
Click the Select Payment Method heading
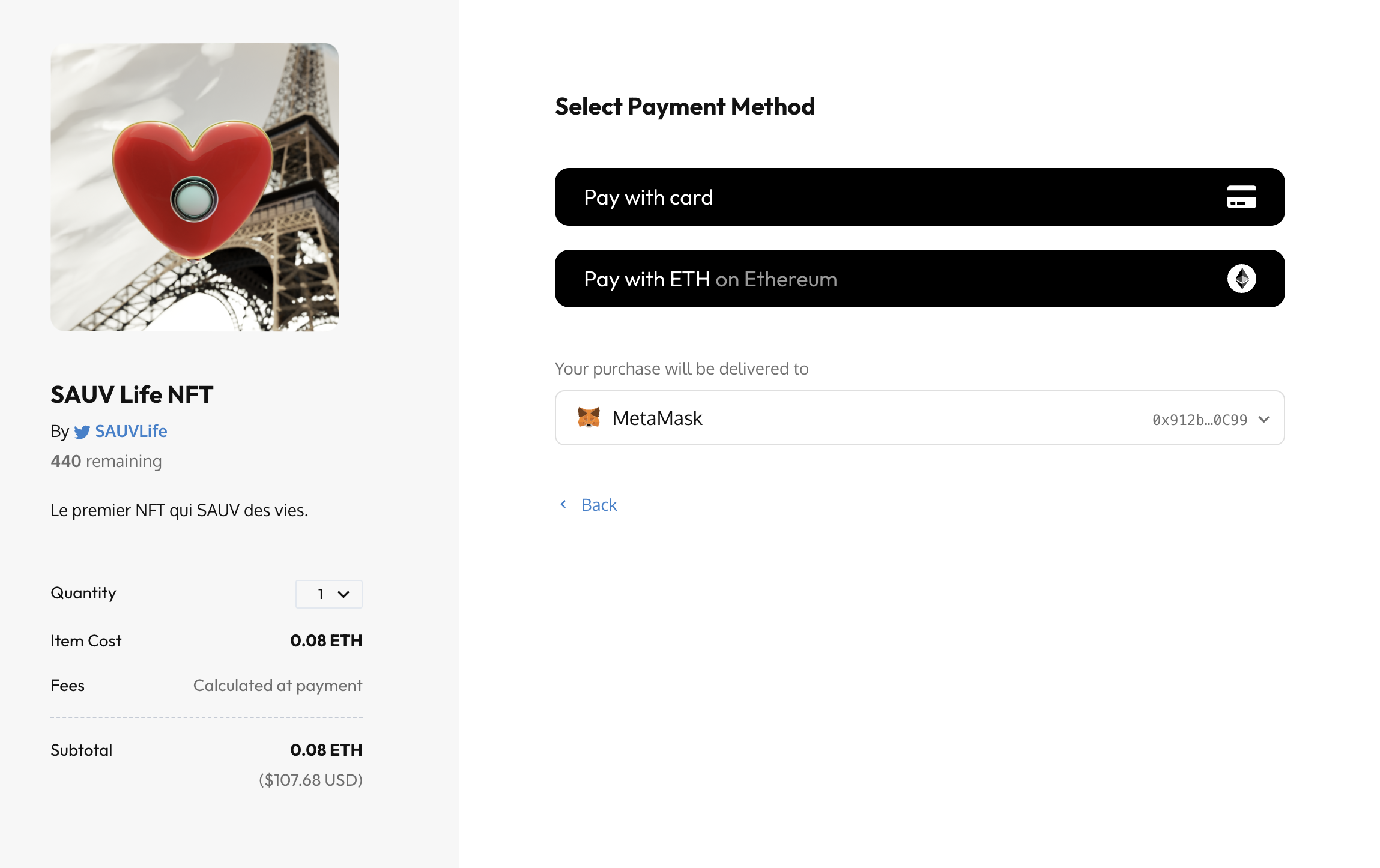pyautogui.click(x=685, y=107)
